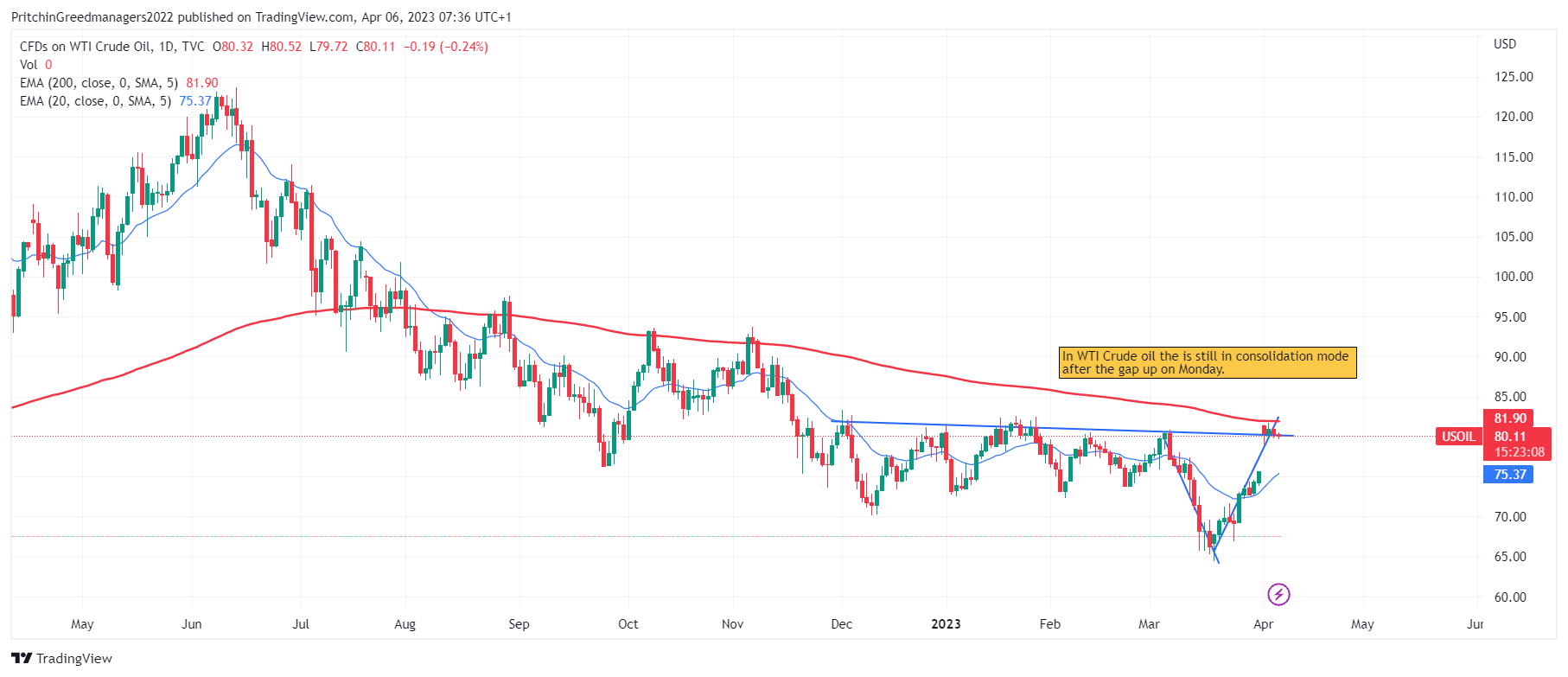Click the purple lightning bolt event icon
This screenshot has width=1568, height=677.
pos(1278,595)
